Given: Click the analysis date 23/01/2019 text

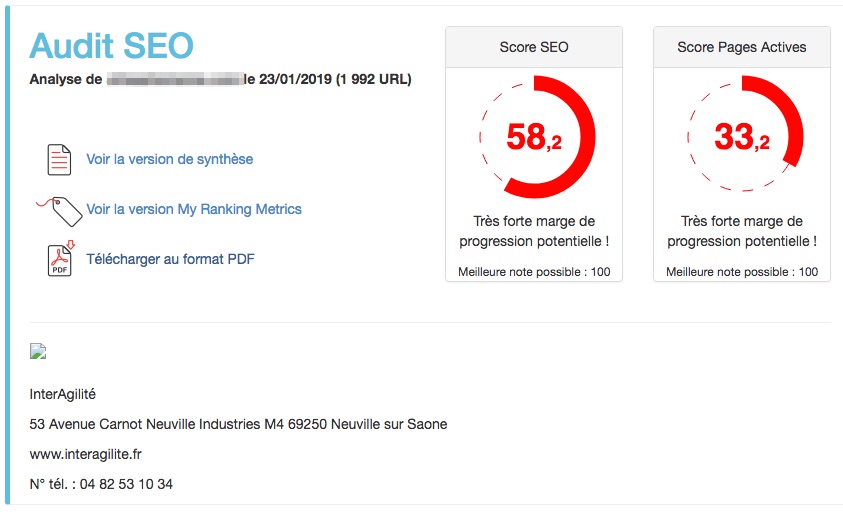Looking at the screenshot, I should pyautogui.click(x=296, y=80).
